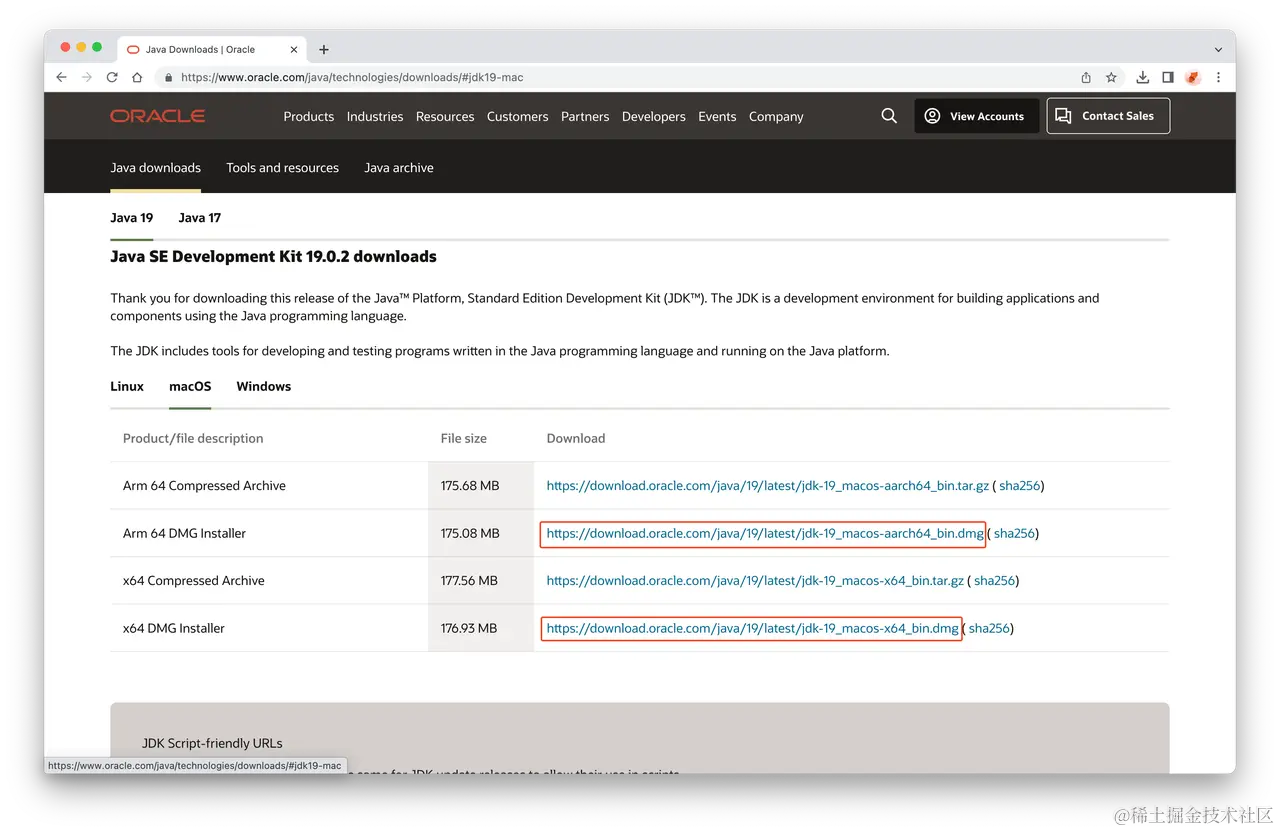Click the red extension icon in the toolbar

pos(1192,77)
